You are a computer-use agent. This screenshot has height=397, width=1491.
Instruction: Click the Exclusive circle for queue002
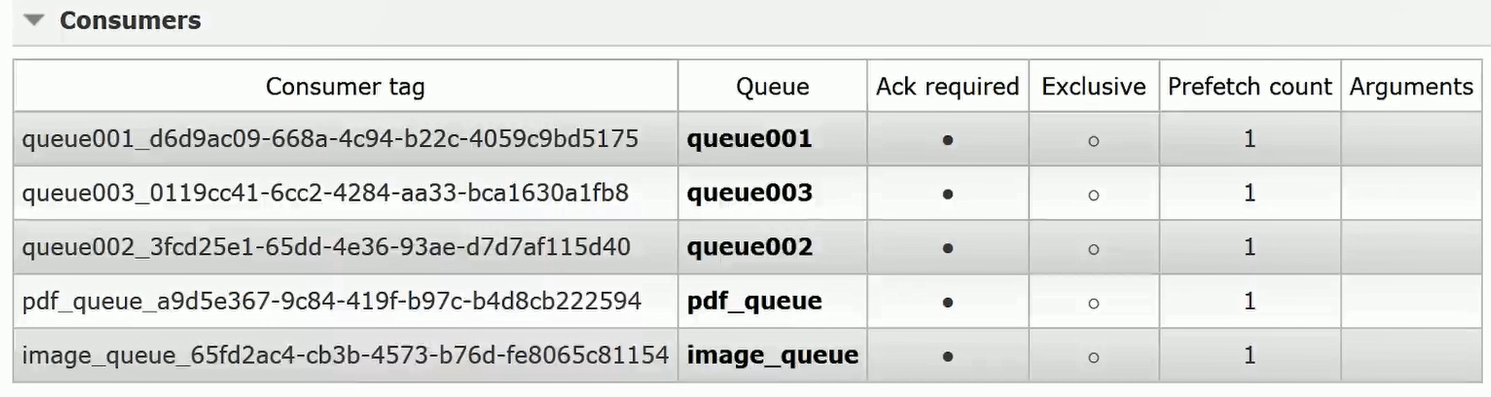tap(1093, 249)
